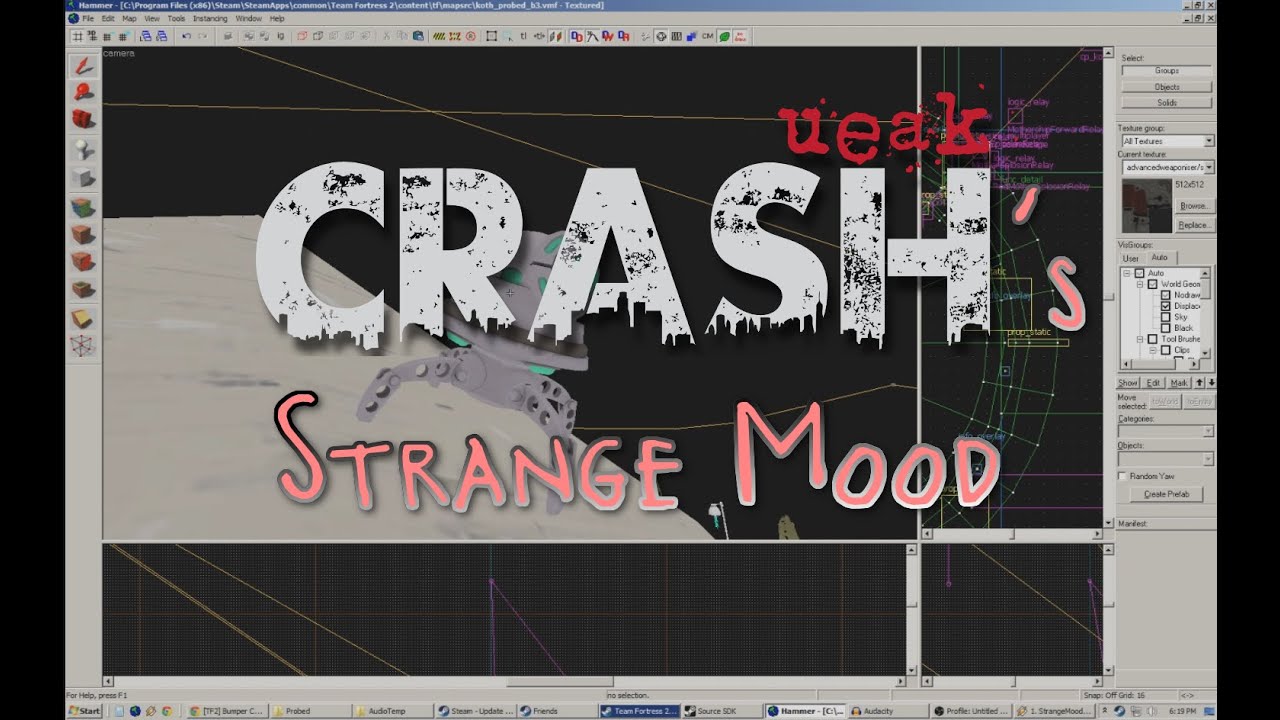Collapse the Tool Brushes tree node
Image resolution: width=1280 pixels, height=720 pixels.
[1140, 339]
